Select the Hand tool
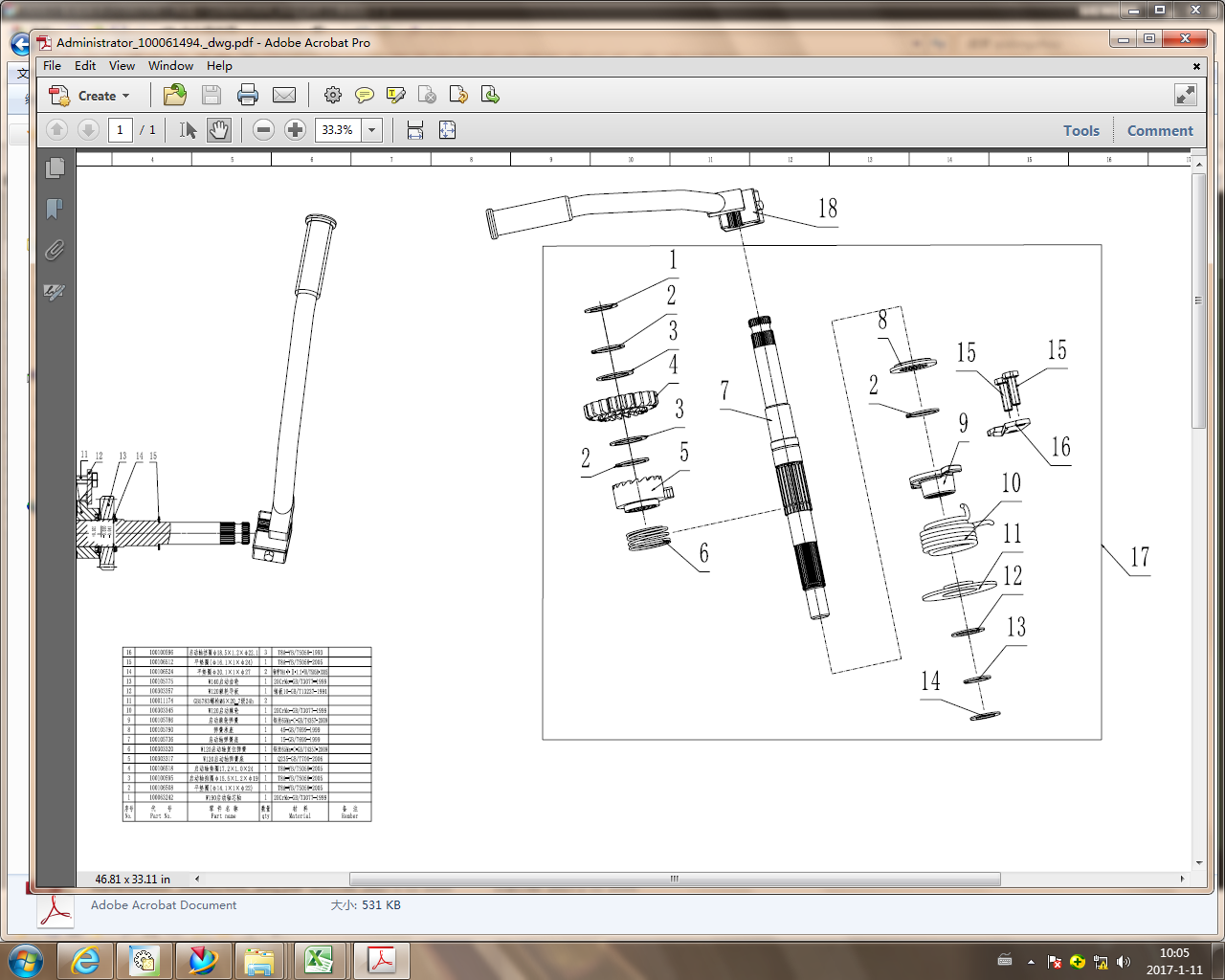The width and height of the screenshot is (1225, 980). point(219,129)
